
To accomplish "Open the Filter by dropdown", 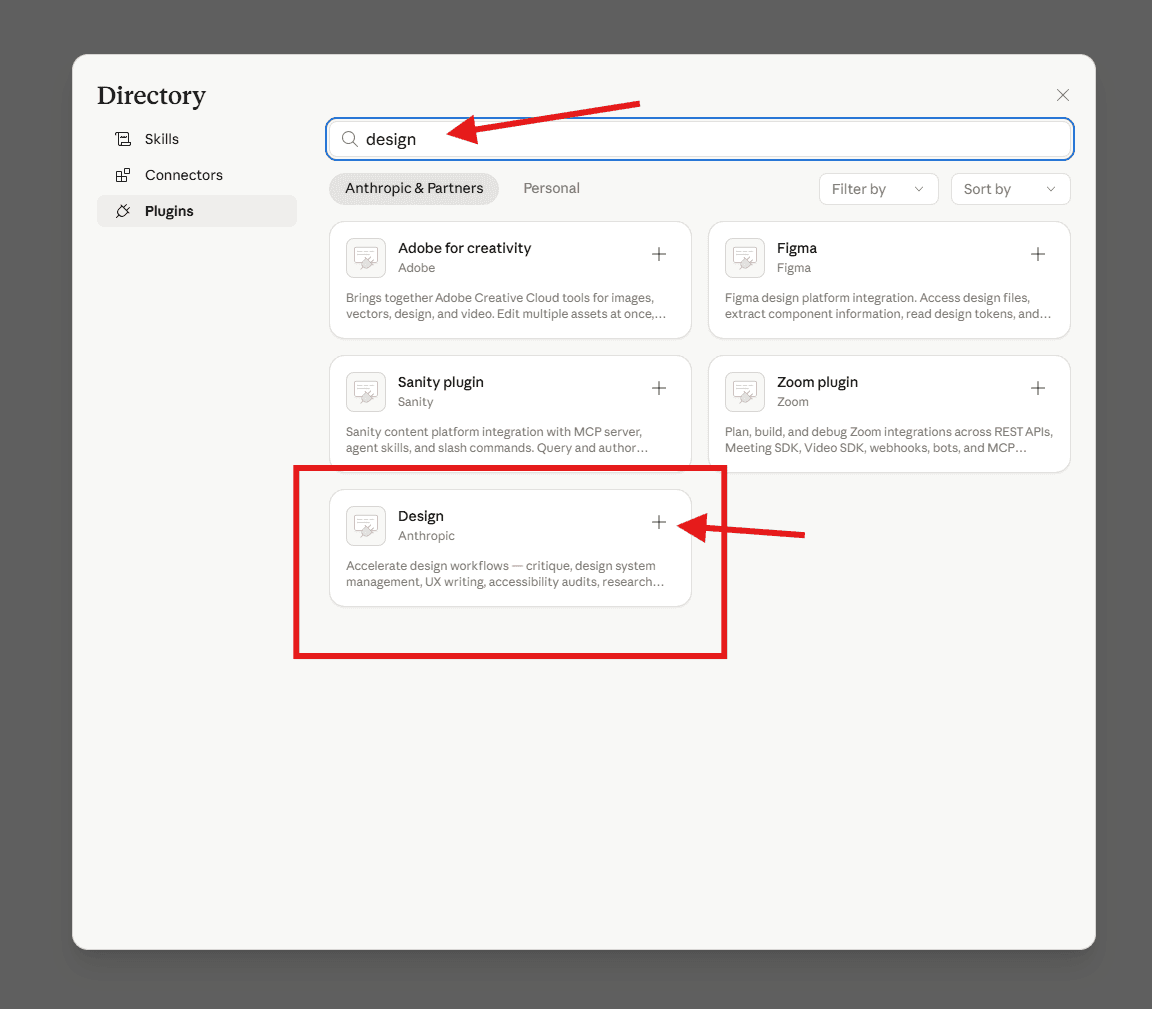I will [878, 189].
